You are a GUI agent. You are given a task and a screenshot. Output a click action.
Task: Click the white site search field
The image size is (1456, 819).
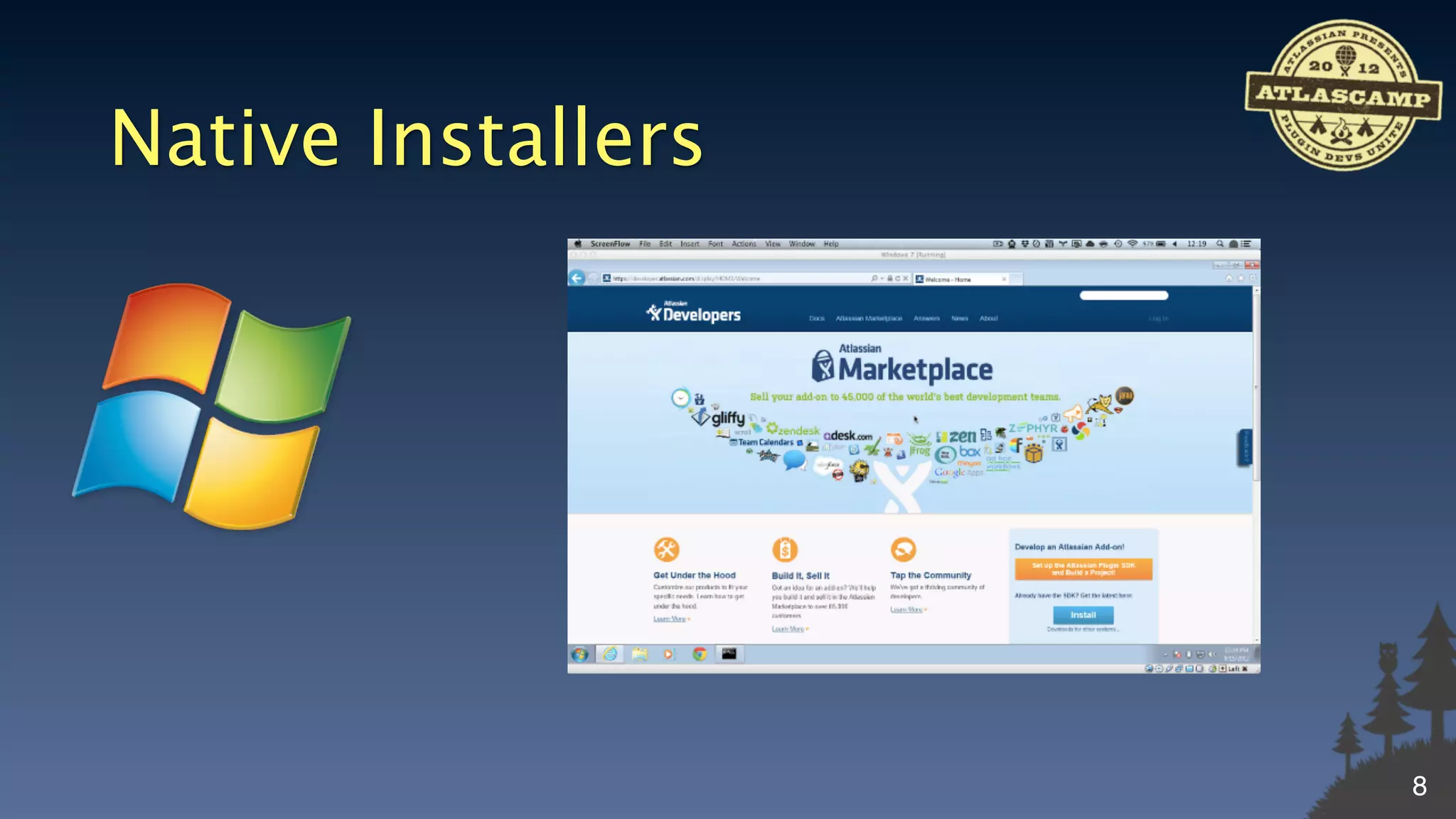coord(1124,296)
